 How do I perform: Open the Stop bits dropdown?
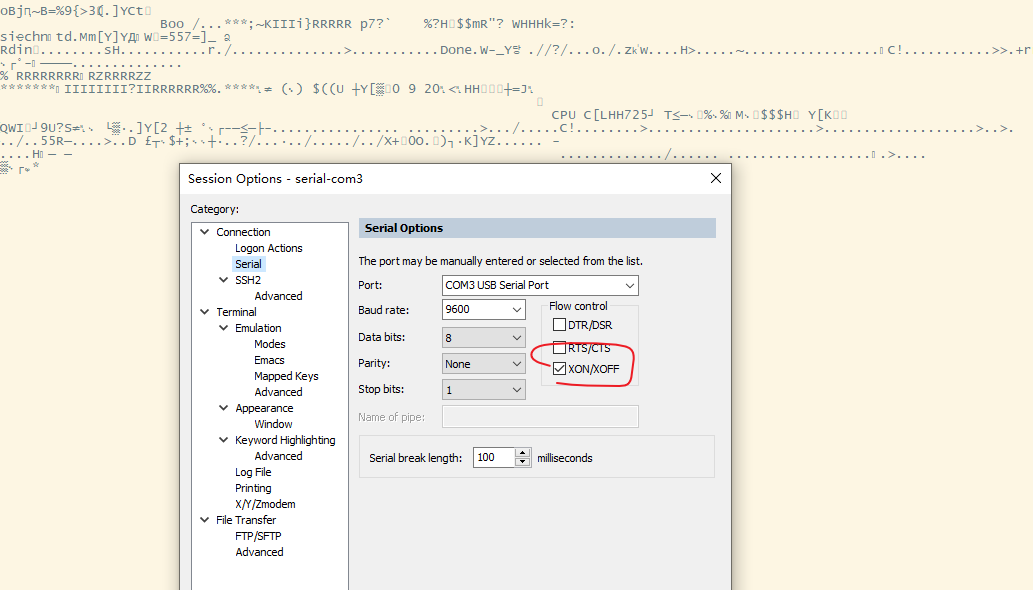tap(517, 390)
